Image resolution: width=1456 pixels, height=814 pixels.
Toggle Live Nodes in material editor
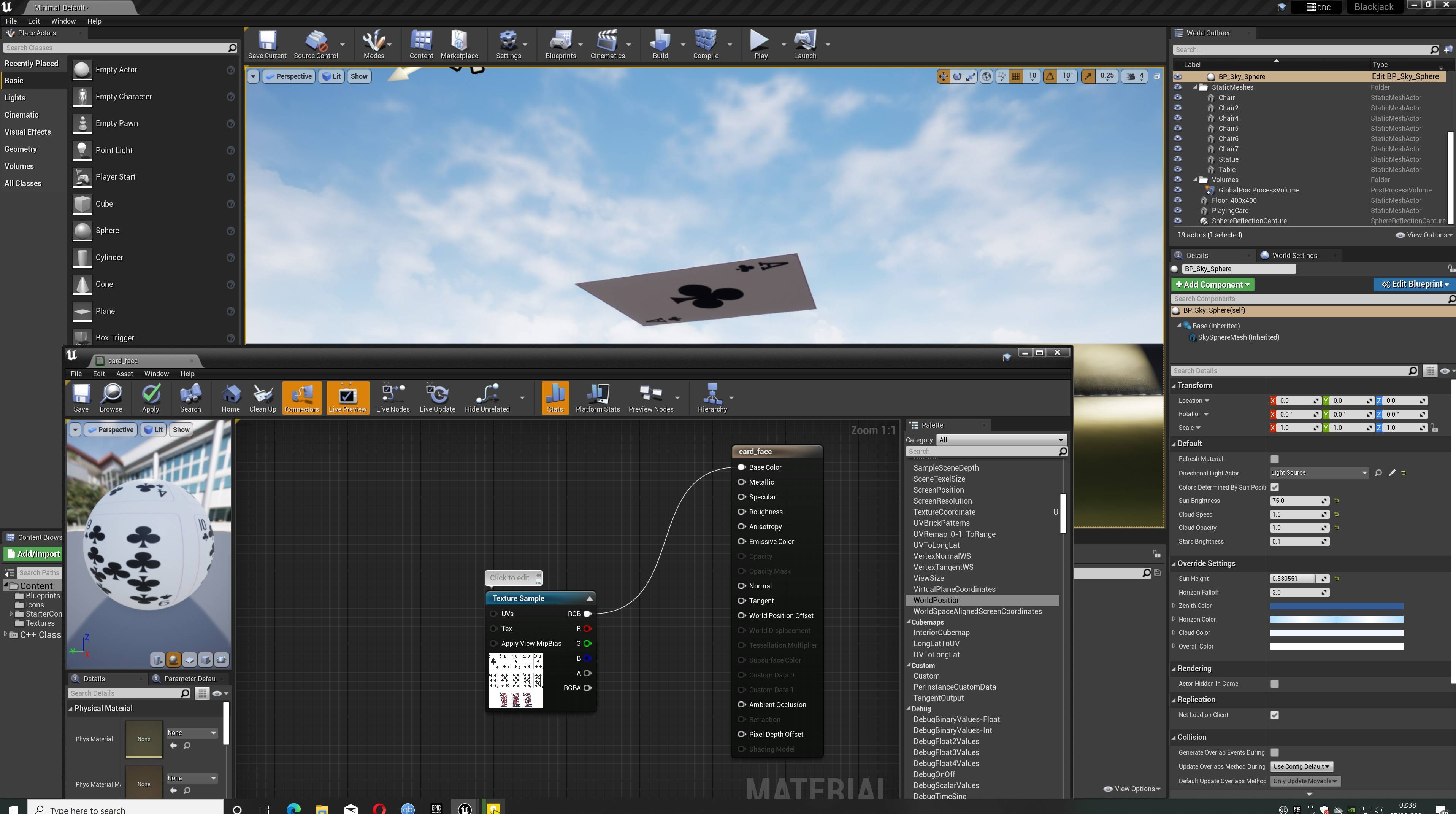[x=393, y=397]
